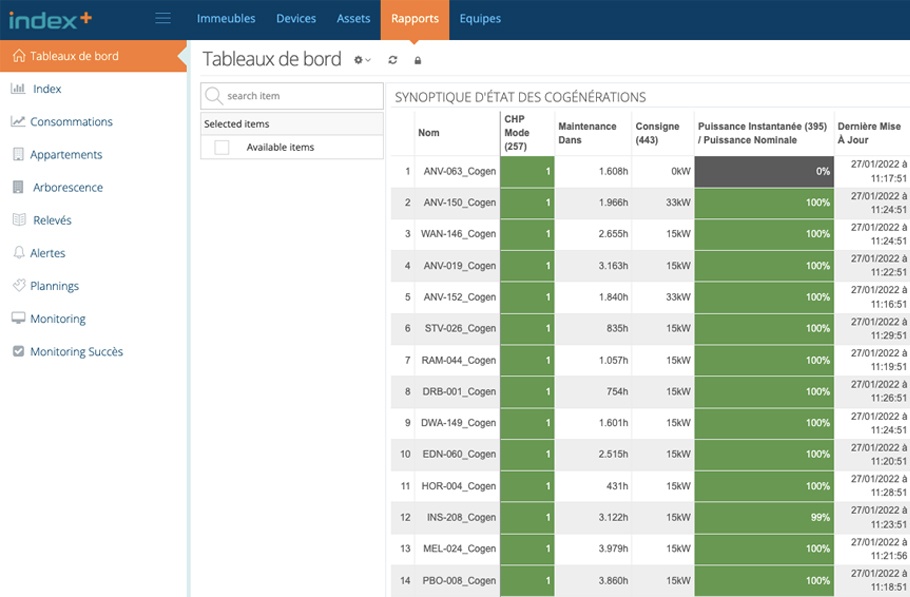
Task: Click the Monitoring Succès check icon
Action: (x=18, y=352)
